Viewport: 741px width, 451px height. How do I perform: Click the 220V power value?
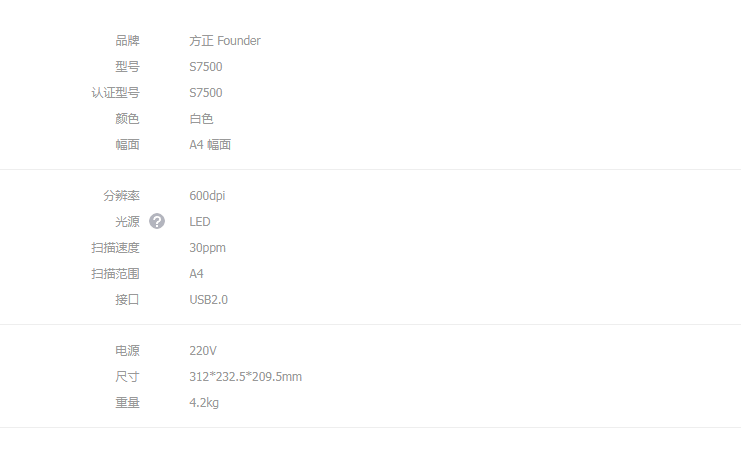pyautogui.click(x=203, y=351)
